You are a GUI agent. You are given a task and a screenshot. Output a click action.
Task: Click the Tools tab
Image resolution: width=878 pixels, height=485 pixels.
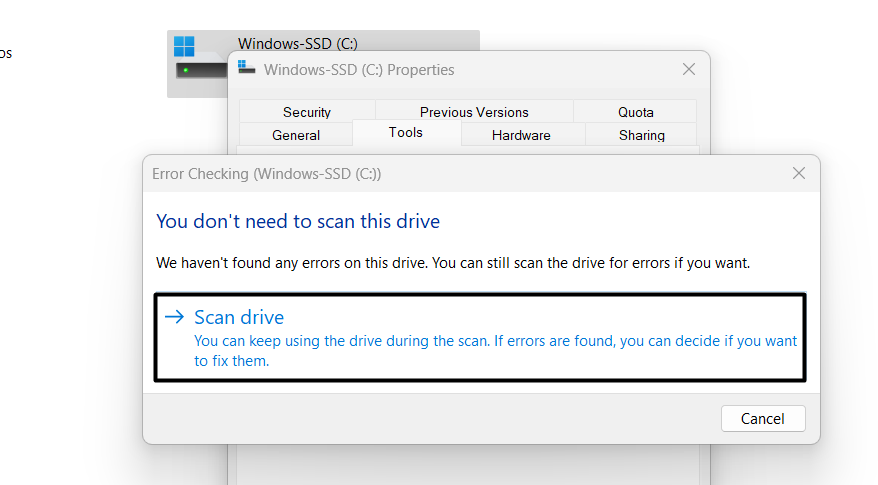pyautogui.click(x=406, y=133)
